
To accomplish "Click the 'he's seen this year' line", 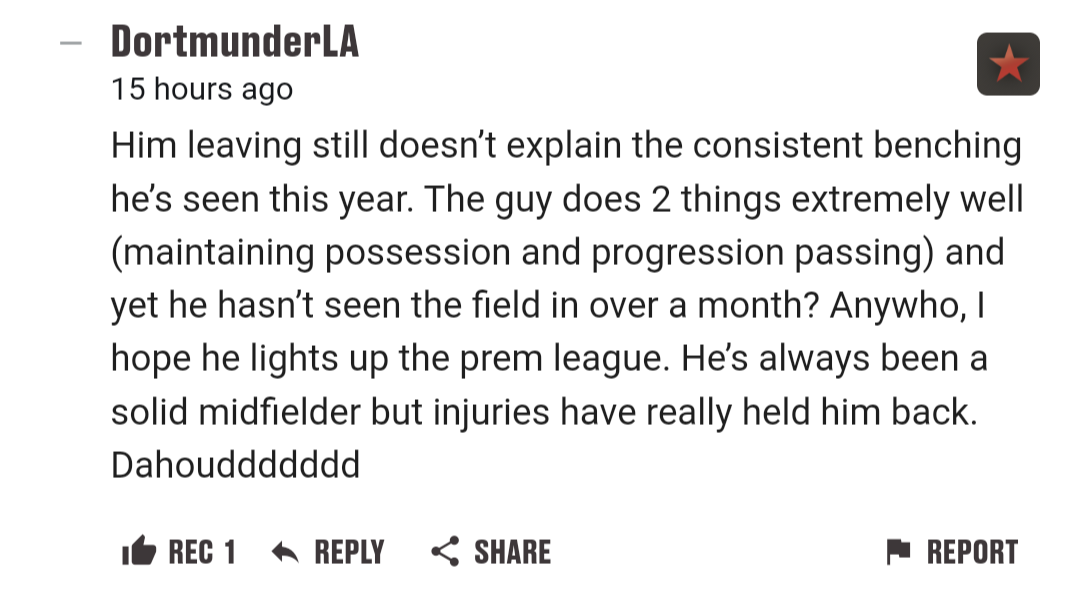I will [567, 199].
